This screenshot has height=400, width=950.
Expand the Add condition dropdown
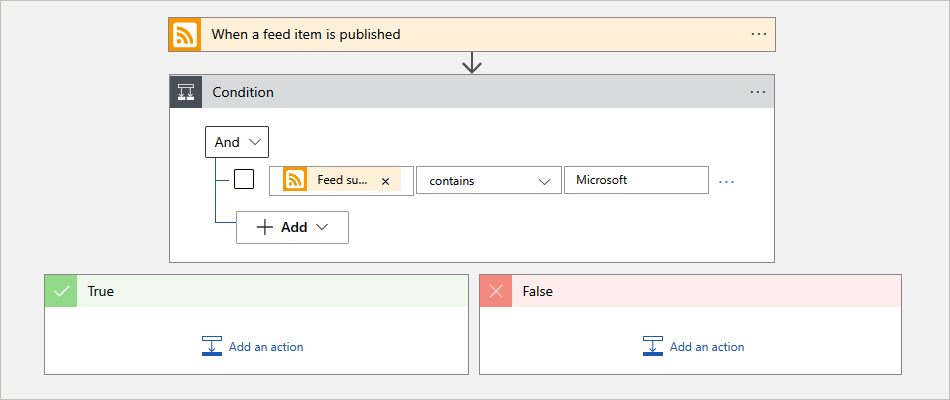pos(292,227)
